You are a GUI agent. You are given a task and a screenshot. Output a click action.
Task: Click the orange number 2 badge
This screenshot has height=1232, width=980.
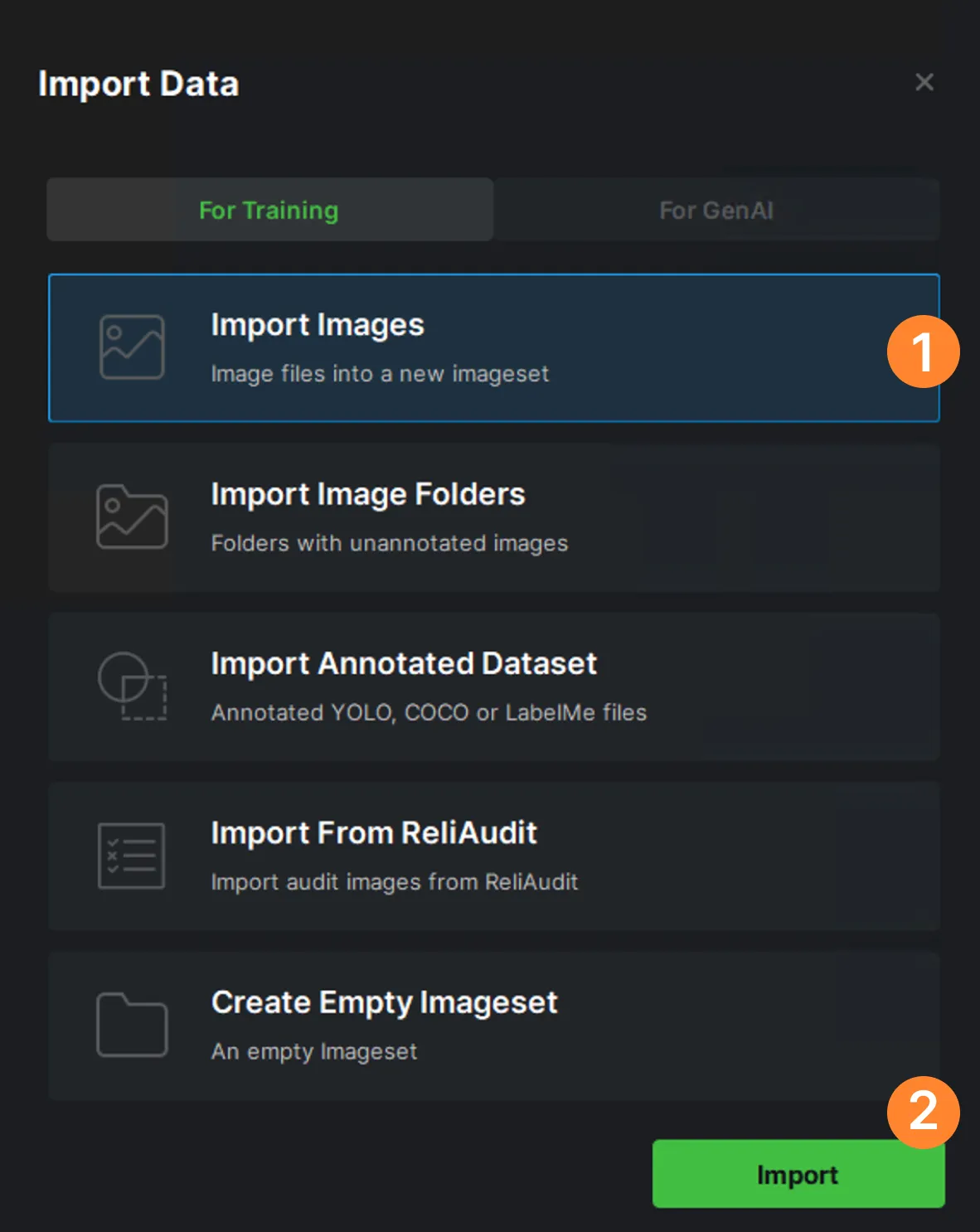click(x=923, y=1112)
